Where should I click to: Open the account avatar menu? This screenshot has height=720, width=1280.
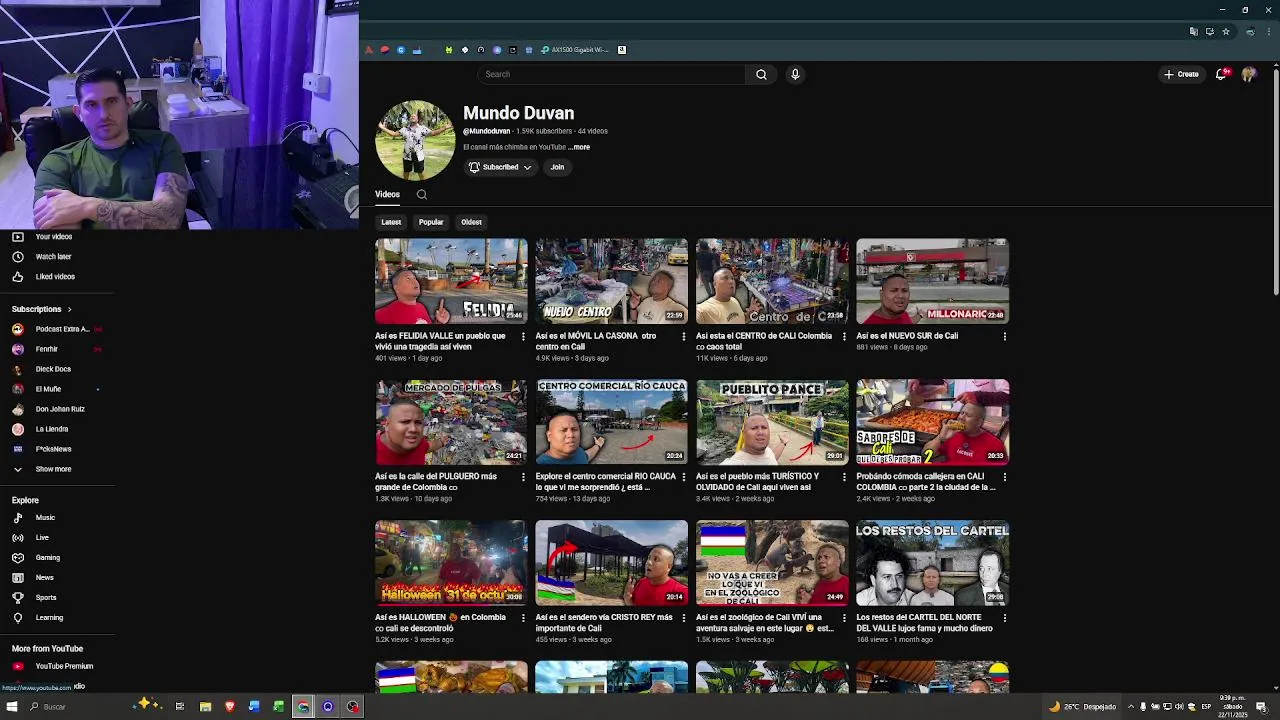1249,74
